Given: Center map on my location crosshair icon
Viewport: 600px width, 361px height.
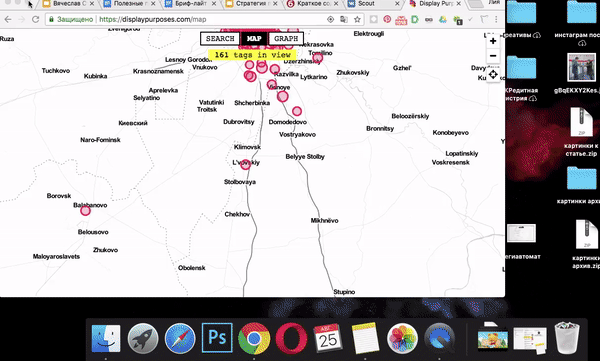Looking at the screenshot, I should 493,74.
